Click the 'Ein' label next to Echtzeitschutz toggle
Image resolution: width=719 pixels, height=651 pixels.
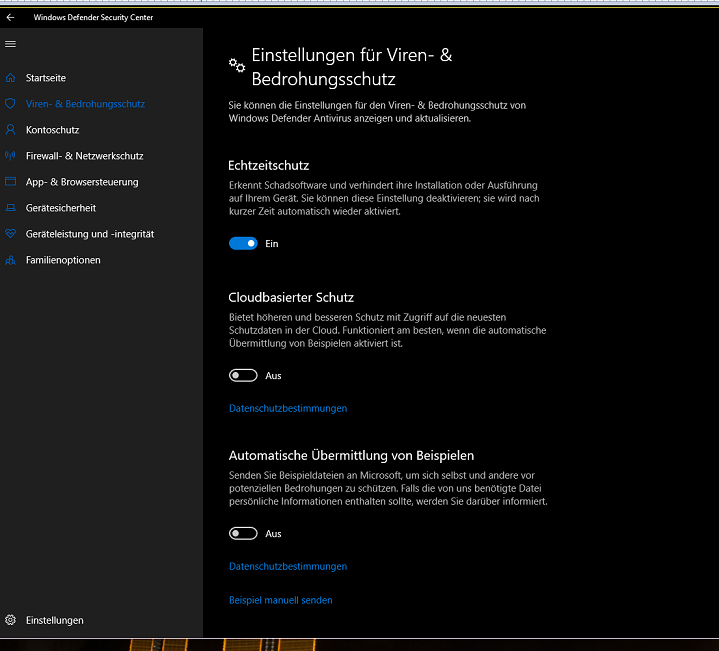pyautogui.click(x=272, y=244)
